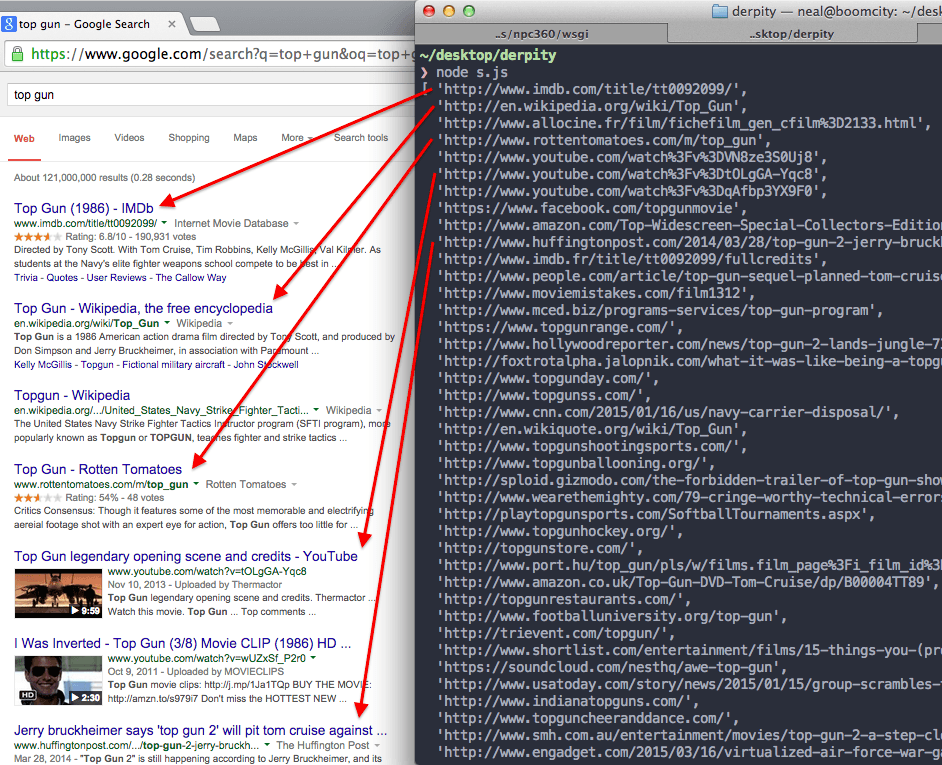Expand the green arrow beside the imdb.com URL
942x765 pixels.
(x=164, y=223)
